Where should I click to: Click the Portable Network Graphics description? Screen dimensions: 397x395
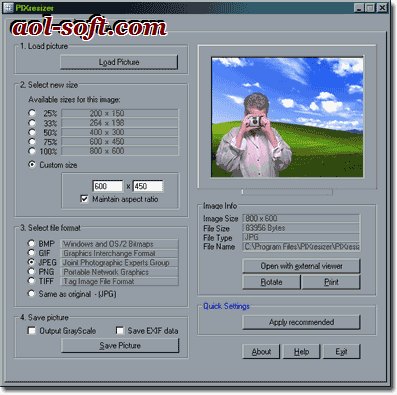[x=106, y=272]
